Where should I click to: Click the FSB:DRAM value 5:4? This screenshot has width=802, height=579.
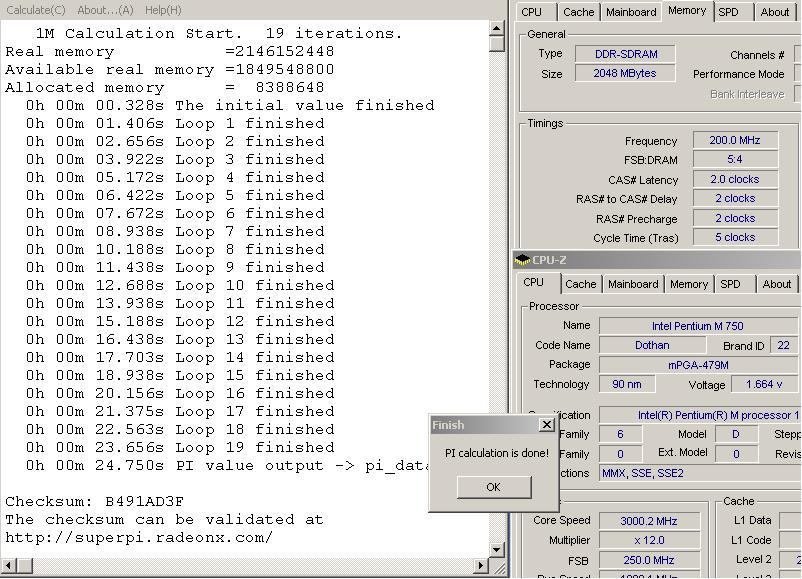735,159
